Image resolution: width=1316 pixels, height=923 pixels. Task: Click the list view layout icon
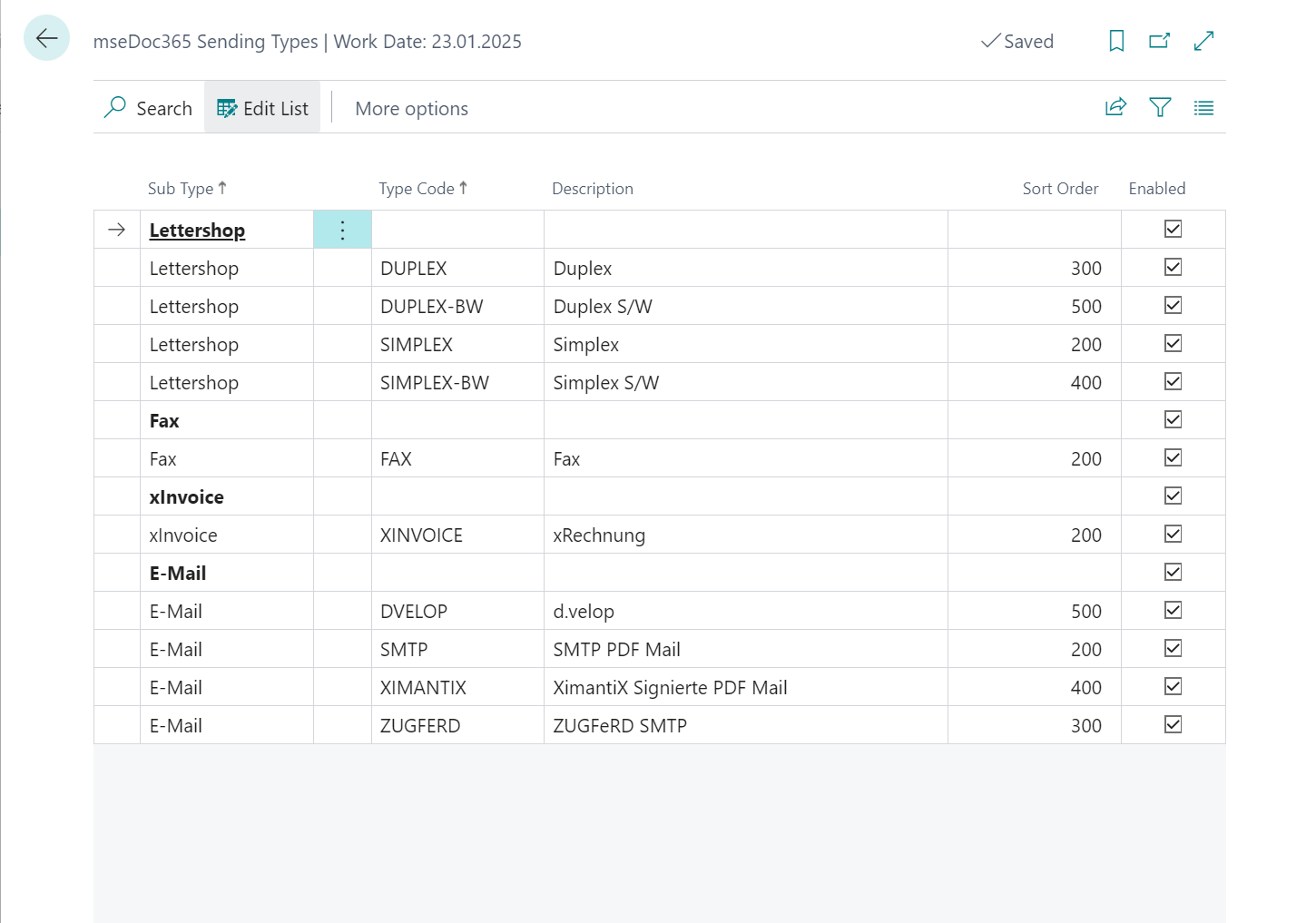[x=1203, y=108]
